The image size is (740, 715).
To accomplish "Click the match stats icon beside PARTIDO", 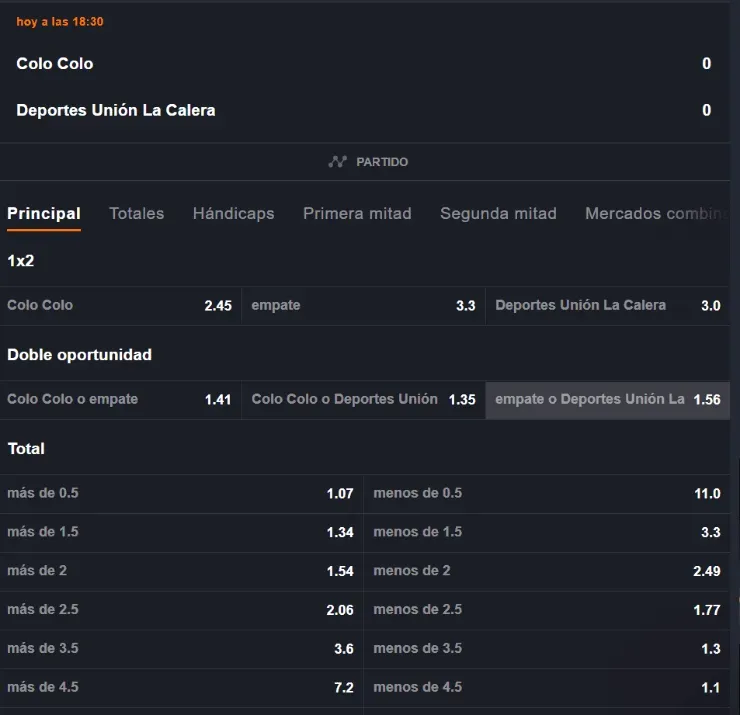I will 337,162.
